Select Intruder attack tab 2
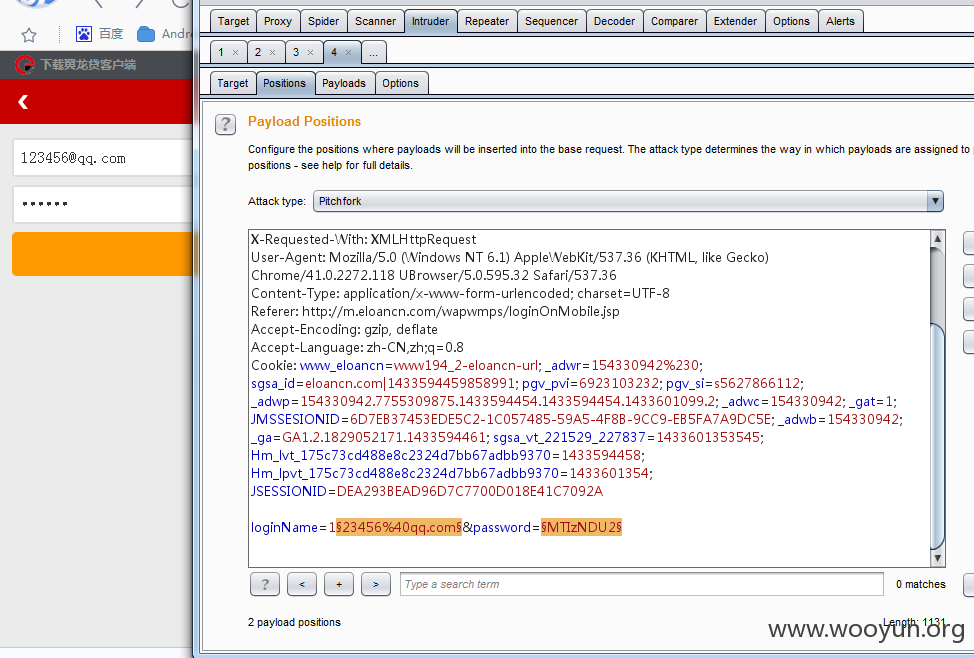The image size is (974, 658). point(258,52)
